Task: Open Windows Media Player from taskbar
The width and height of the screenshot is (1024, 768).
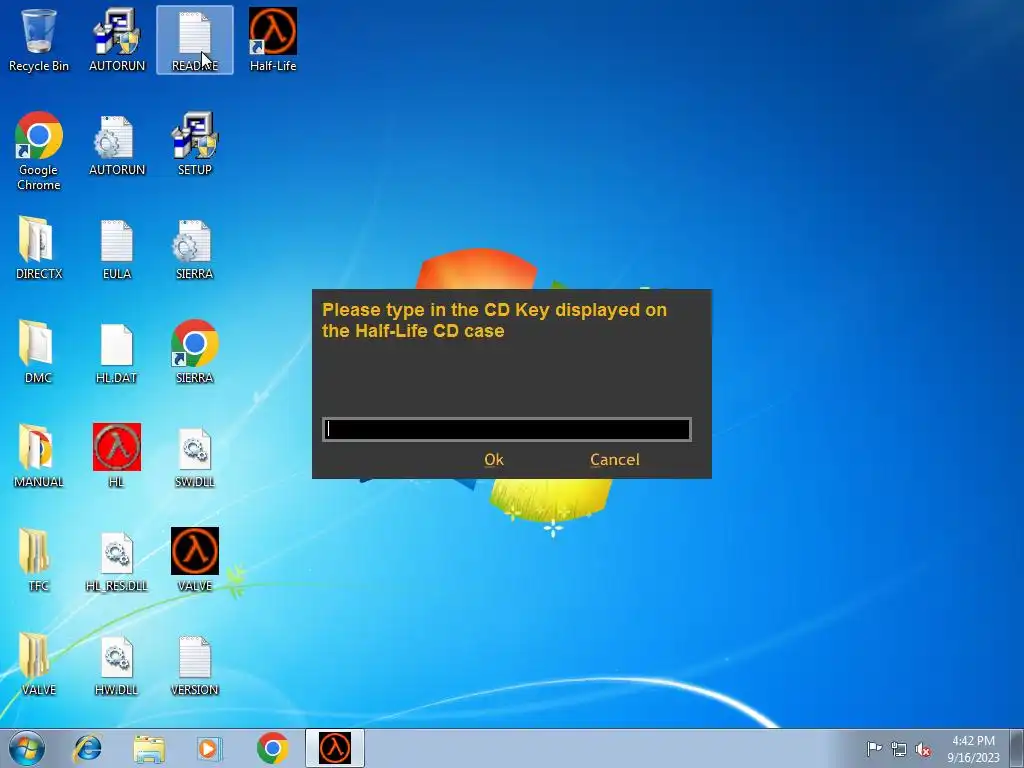Action: (210, 748)
